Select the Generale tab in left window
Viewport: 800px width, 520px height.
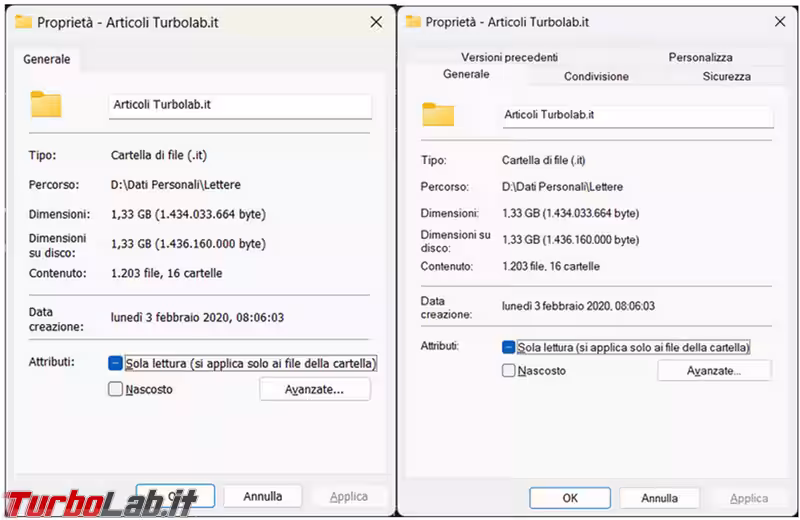46,59
